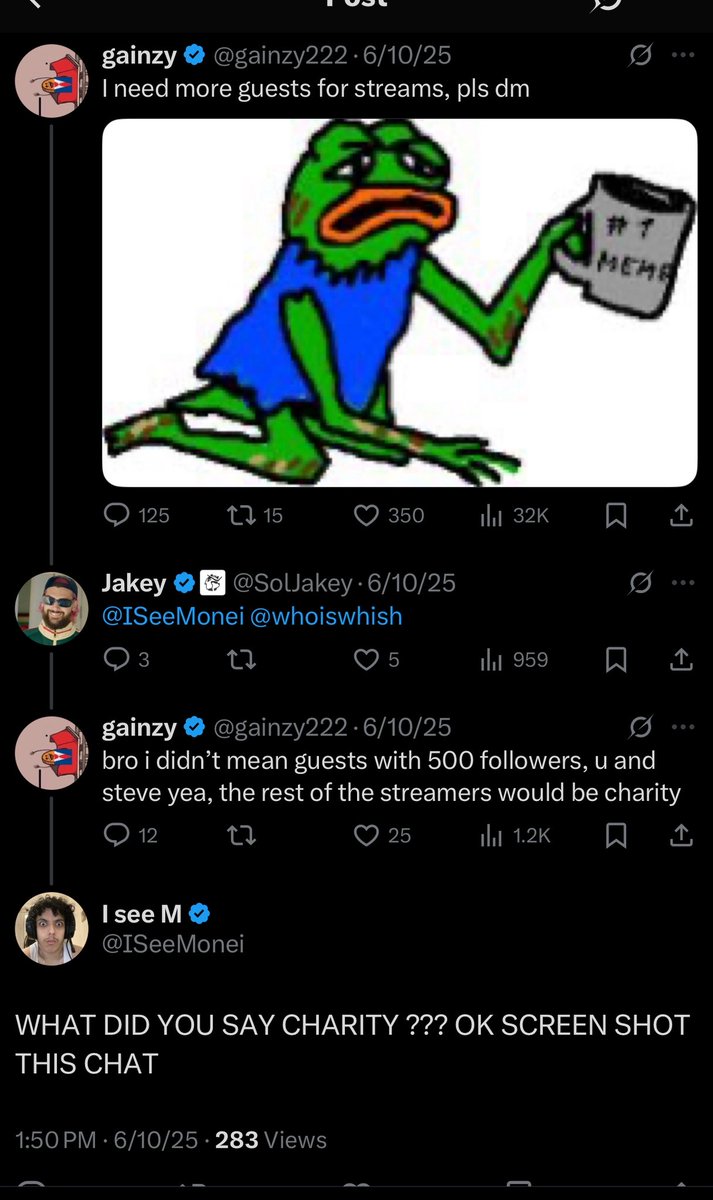Open more options on gainzy's charity reply
This screenshot has height=1200, width=713.
click(x=682, y=726)
